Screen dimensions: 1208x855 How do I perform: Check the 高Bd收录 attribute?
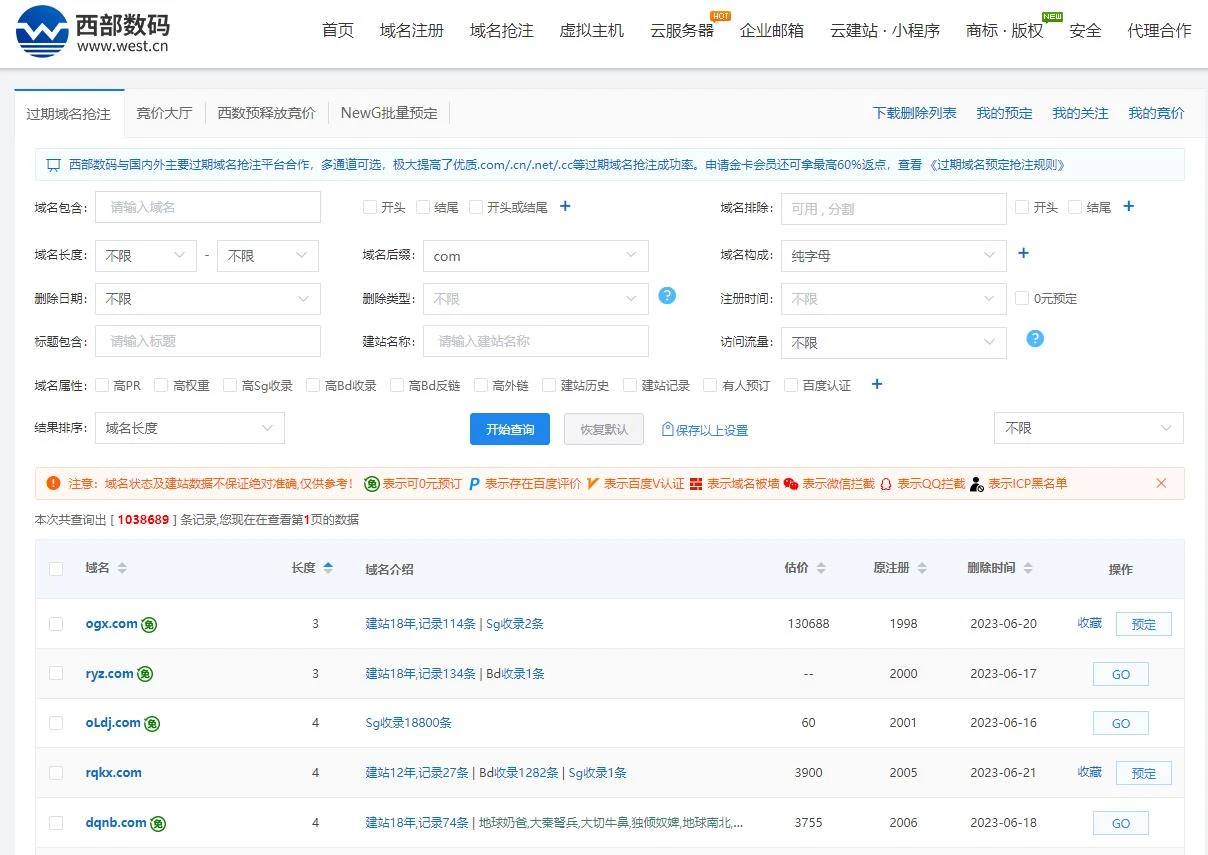pos(313,385)
